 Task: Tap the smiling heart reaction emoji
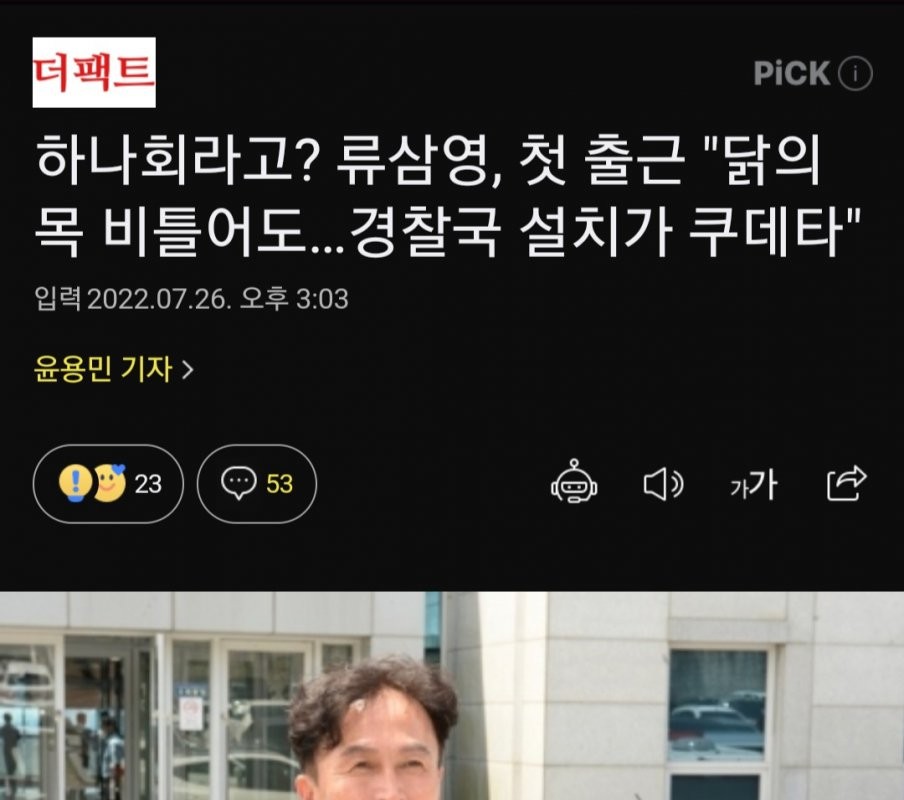(110, 483)
